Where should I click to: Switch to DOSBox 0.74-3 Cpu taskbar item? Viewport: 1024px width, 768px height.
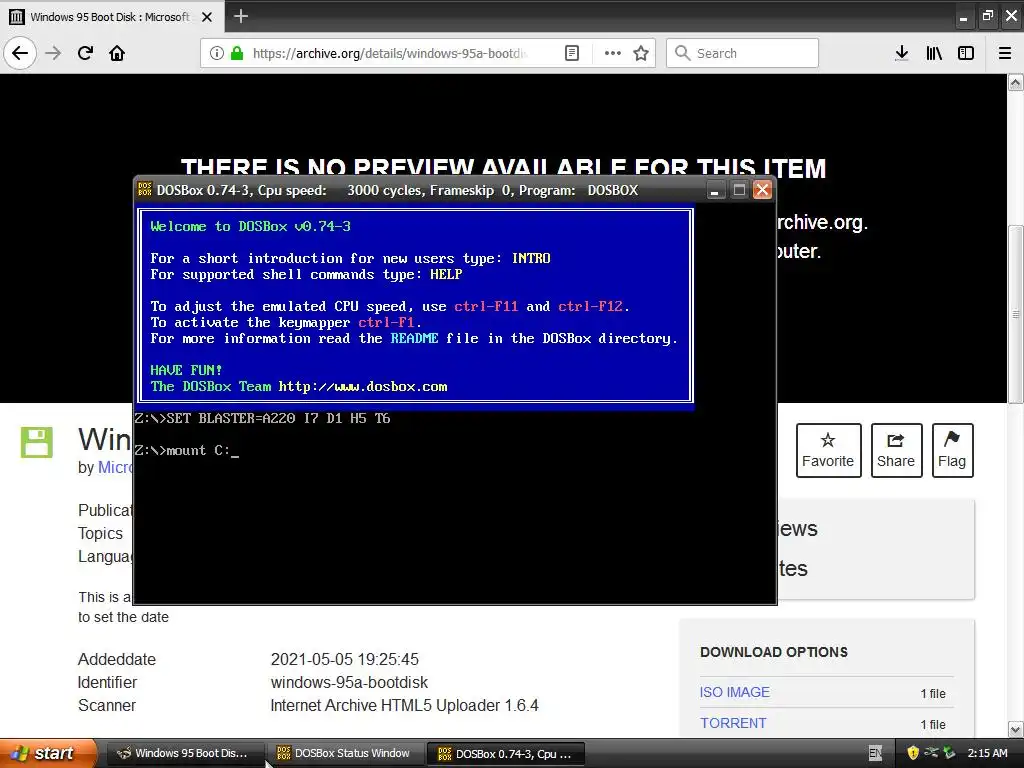click(506, 753)
